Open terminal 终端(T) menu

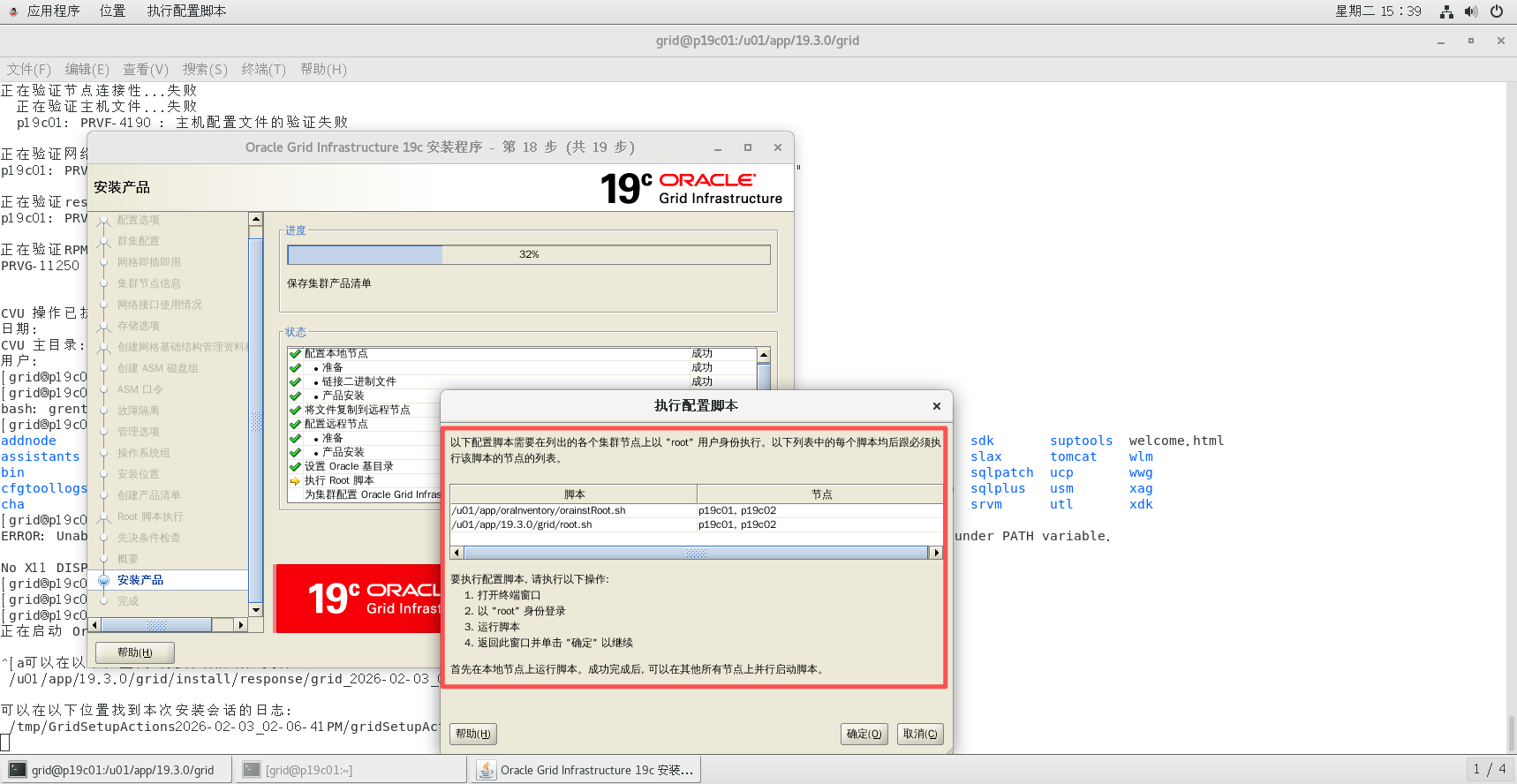pyautogui.click(x=263, y=69)
